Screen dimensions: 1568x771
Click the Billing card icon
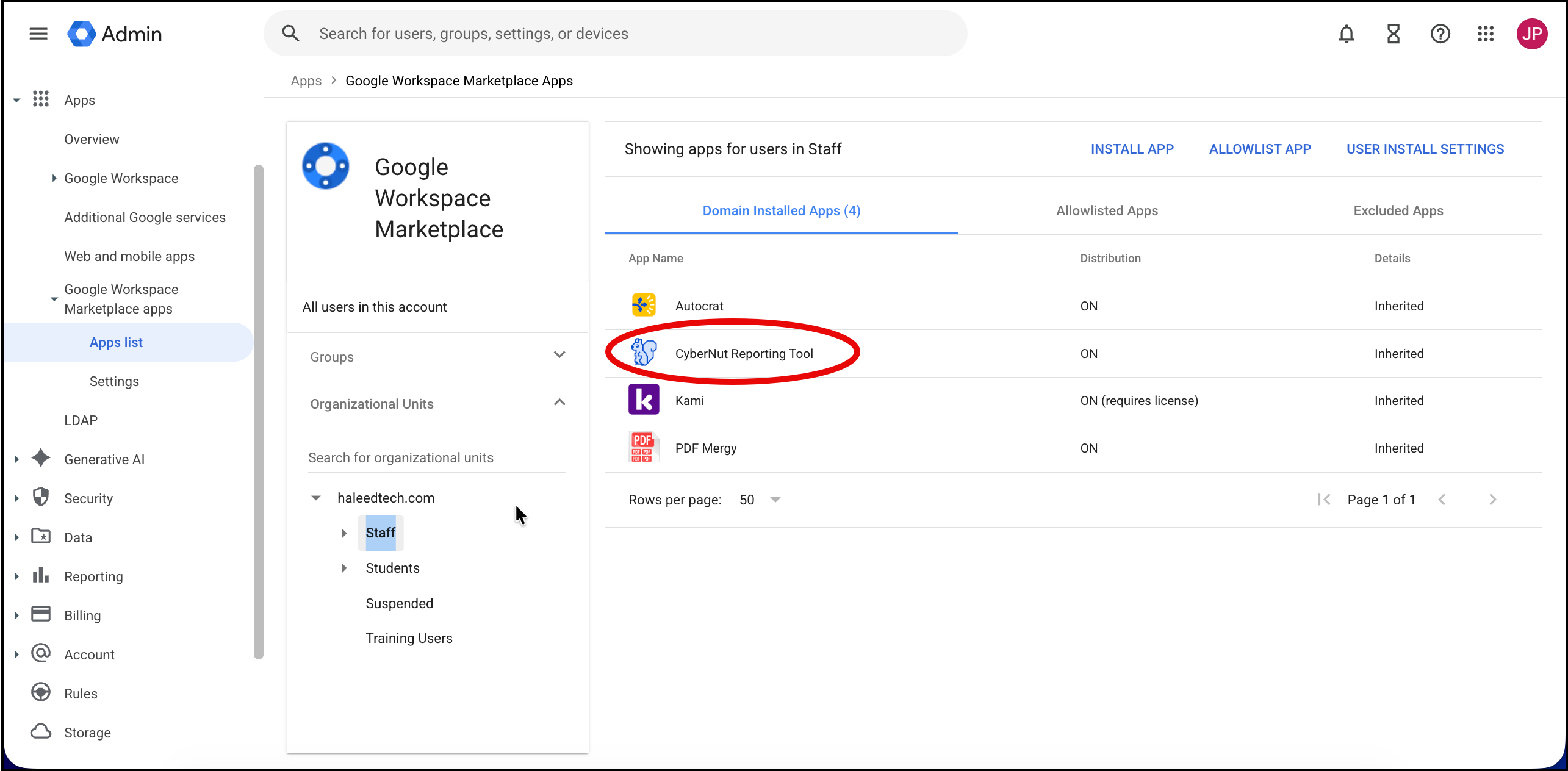point(41,614)
